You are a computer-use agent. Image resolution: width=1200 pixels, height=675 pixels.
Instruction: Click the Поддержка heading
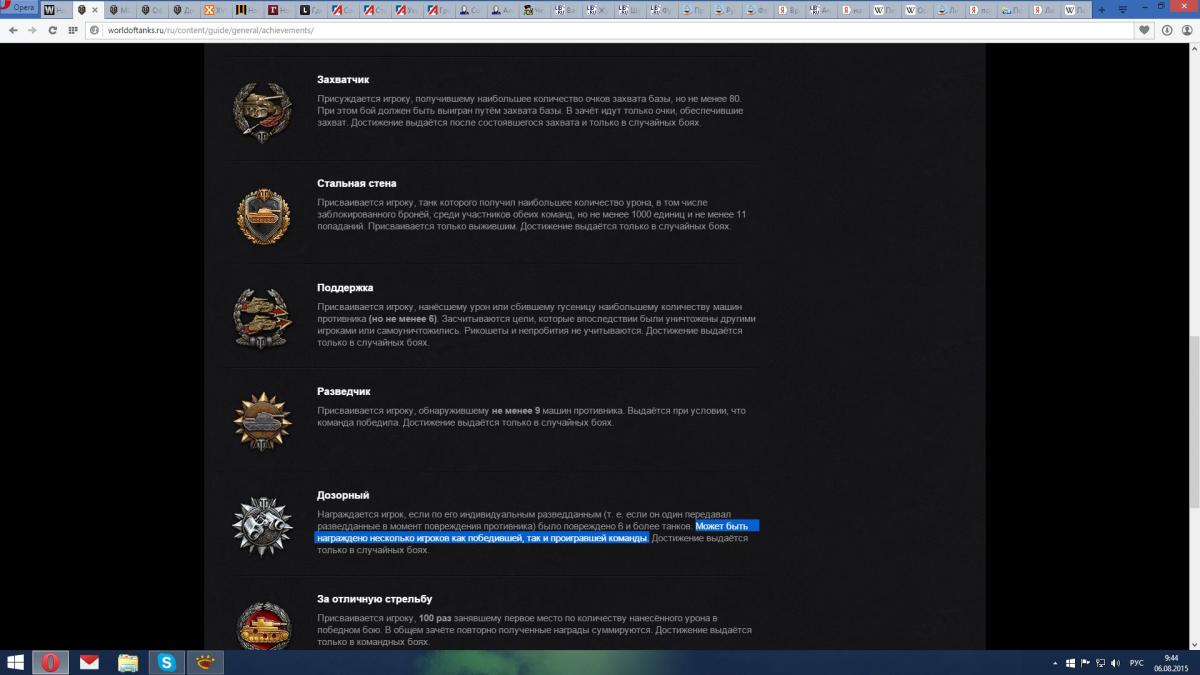point(345,287)
